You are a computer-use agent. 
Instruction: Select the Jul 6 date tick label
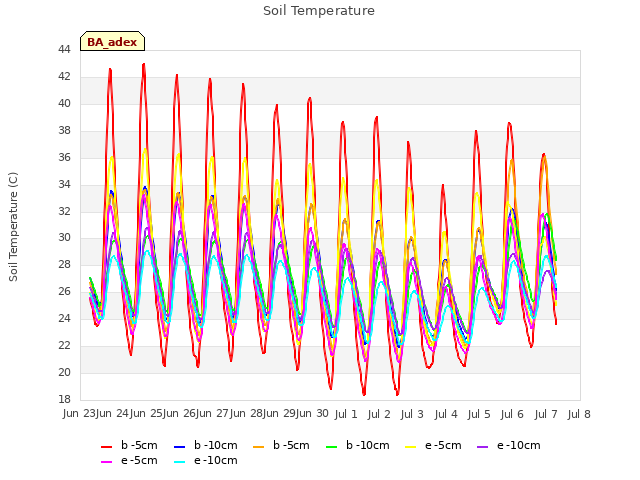click(512, 414)
